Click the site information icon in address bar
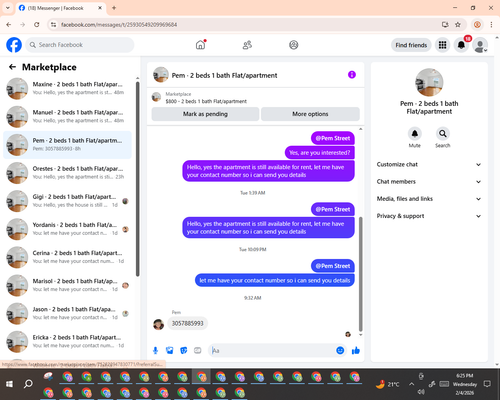This screenshot has height=400, width=500. (53, 24)
